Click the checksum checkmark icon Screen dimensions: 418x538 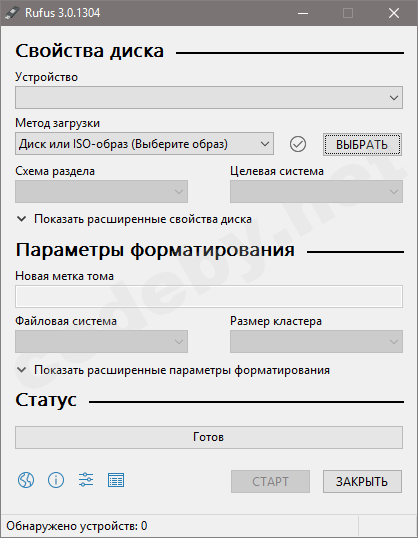pos(298,144)
